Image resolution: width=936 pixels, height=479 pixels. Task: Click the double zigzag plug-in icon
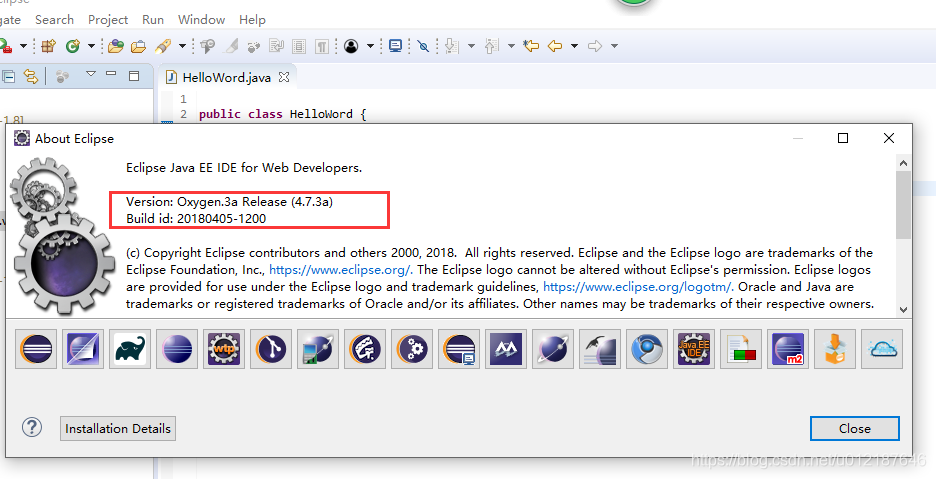click(x=506, y=348)
